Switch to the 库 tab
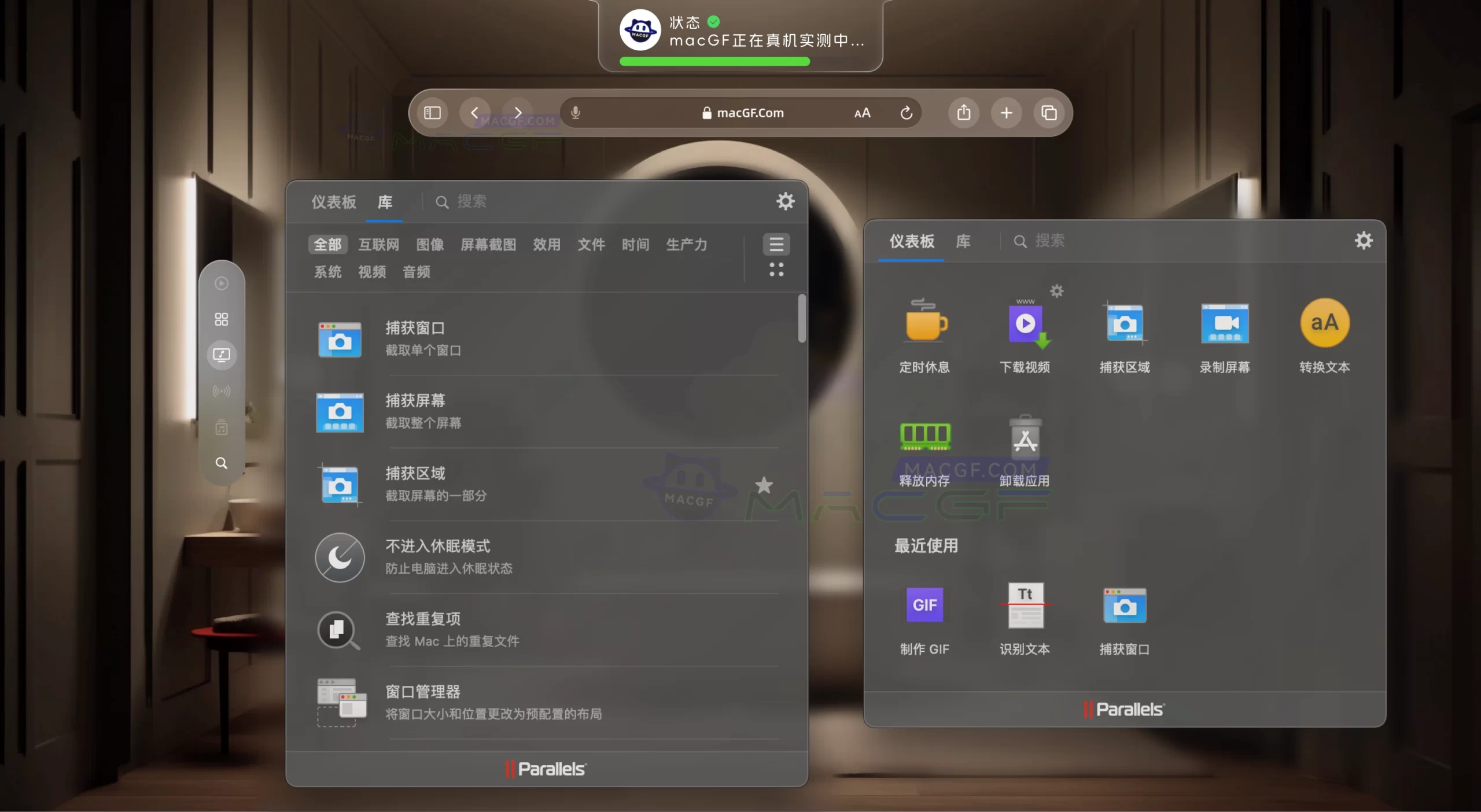 [385, 202]
